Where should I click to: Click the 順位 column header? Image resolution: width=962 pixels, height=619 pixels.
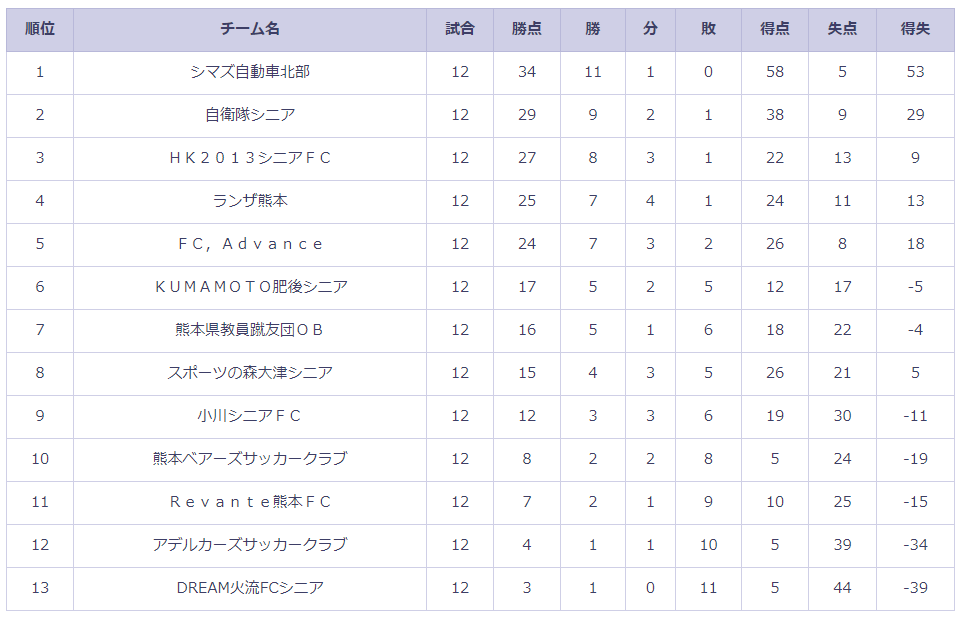coord(40,29)
